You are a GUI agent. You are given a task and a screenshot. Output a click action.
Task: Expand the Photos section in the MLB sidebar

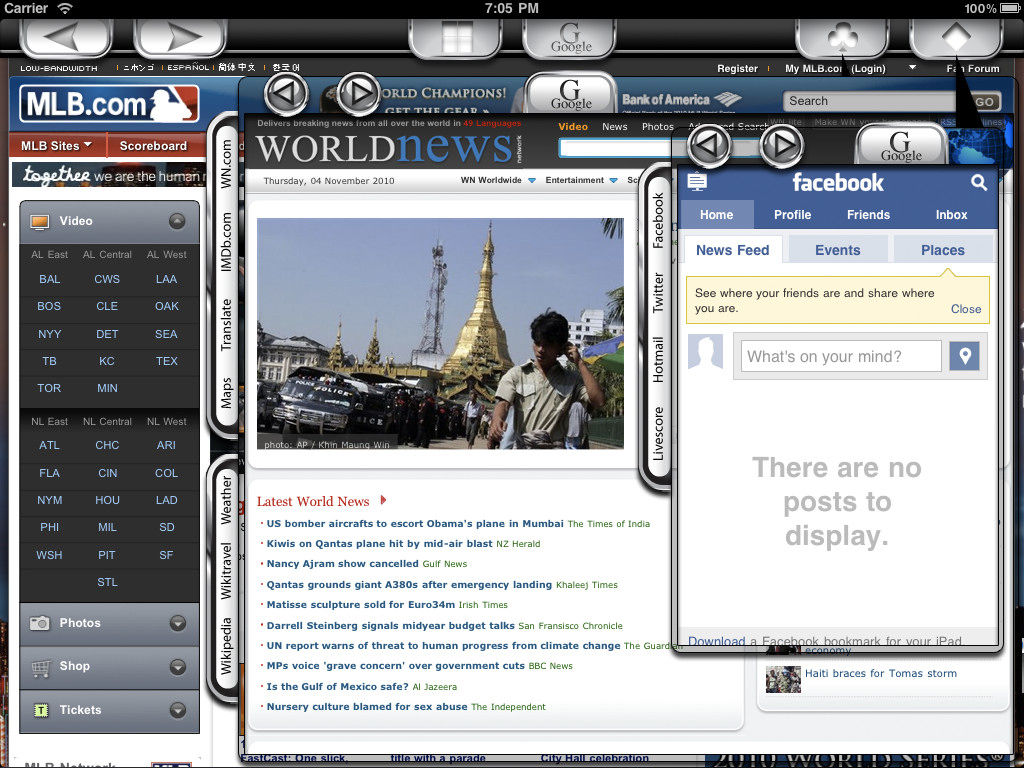178,624
